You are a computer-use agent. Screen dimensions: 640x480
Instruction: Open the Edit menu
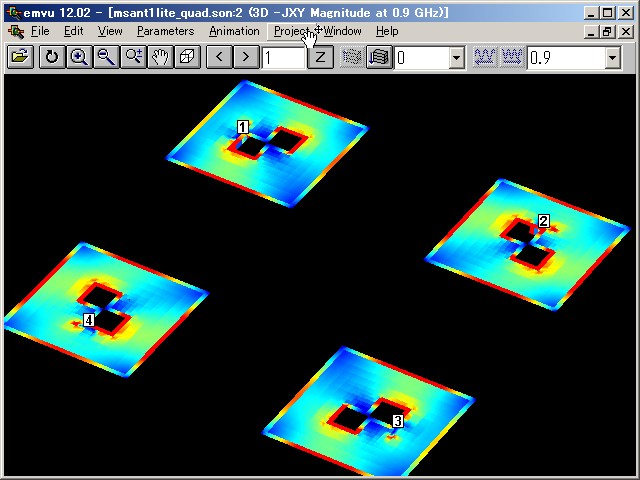coord(73,31)
